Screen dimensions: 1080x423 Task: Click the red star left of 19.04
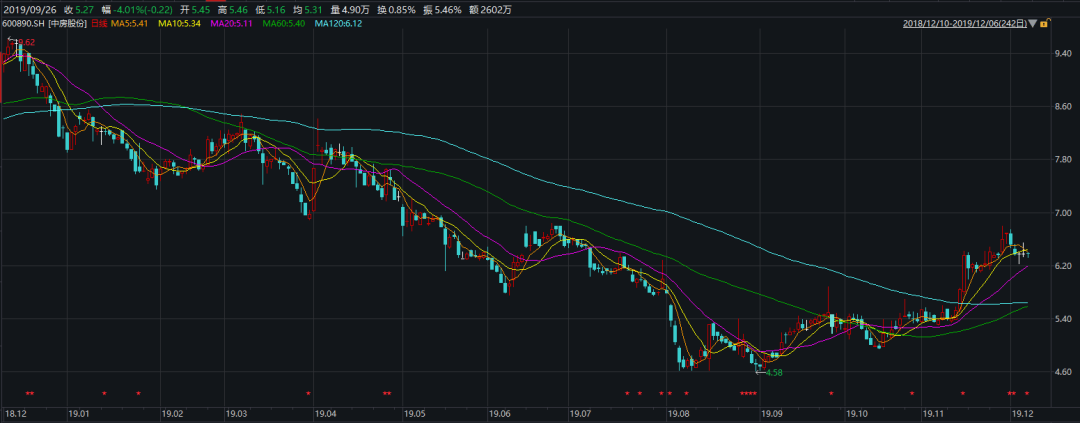[308, 392]
